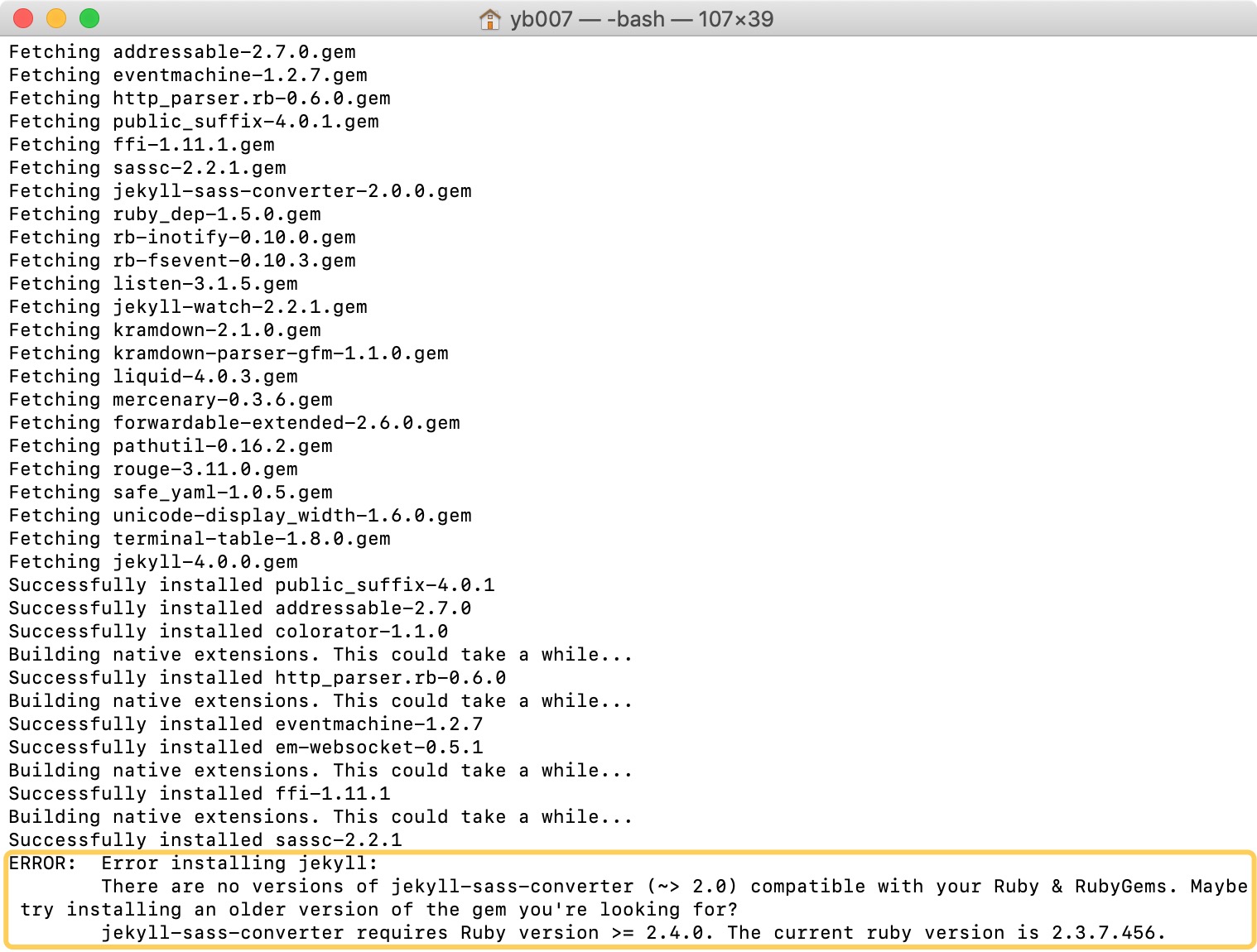Click the line 'Fetching mercenary-0.3.6.gem'
The height and width of the screenshot is (952, 1257).
point(171,400)
